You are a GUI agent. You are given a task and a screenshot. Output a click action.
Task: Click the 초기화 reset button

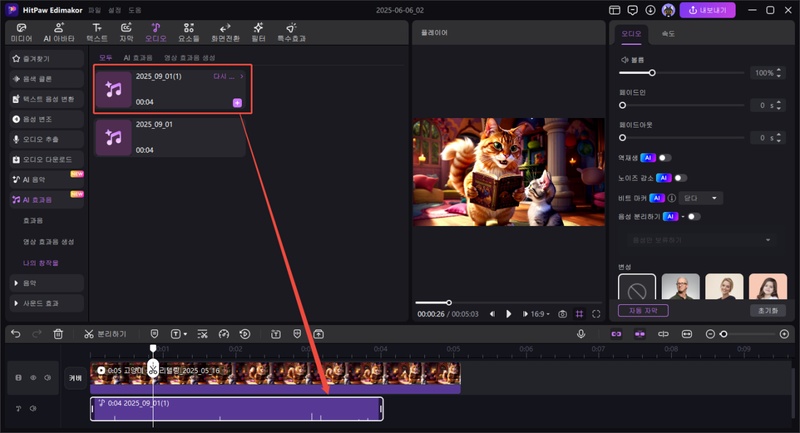[768, 310]
